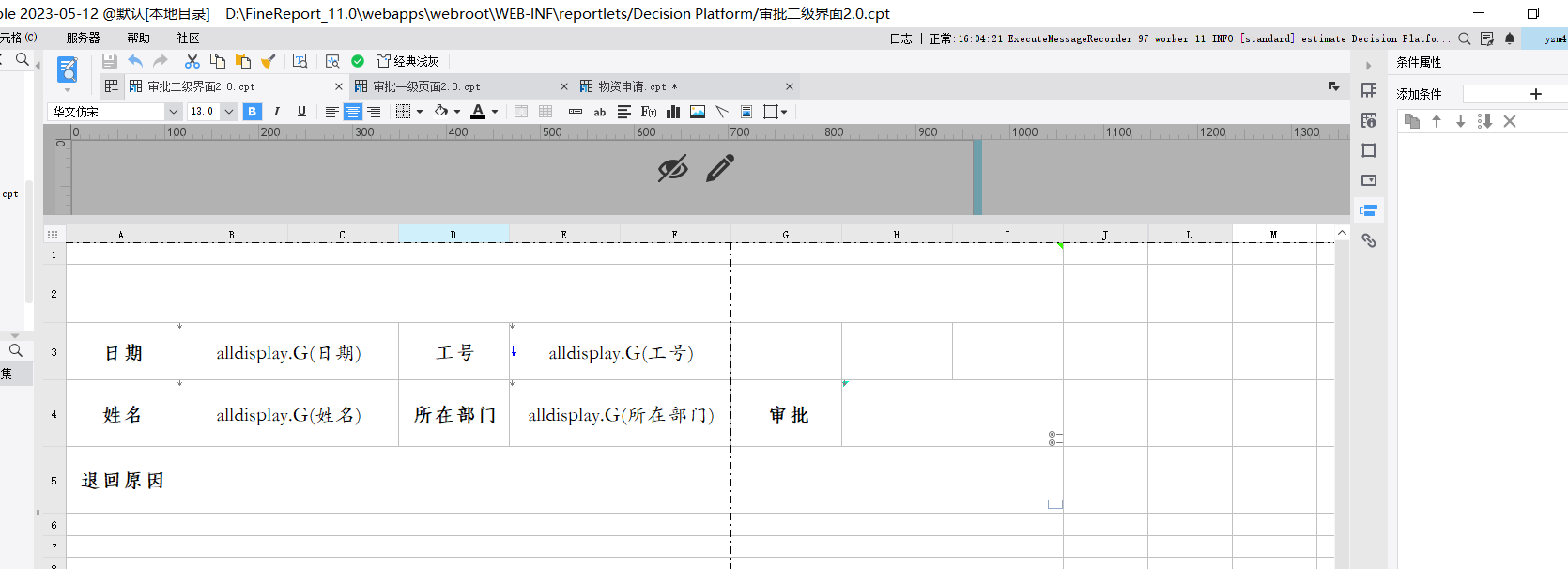This screenshot has width=1568, height=569.
Task: Insert chart with bar chart icon
Action: pyautogui.click(x=673, y=112)
